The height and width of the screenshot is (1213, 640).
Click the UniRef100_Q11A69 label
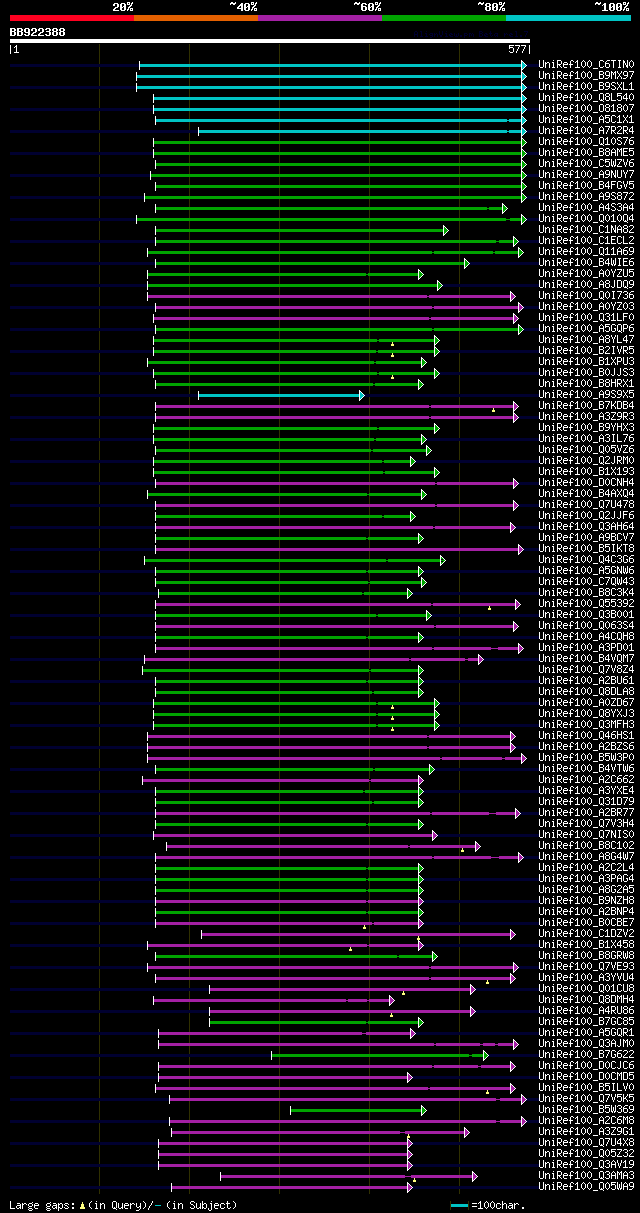[586, 252]
